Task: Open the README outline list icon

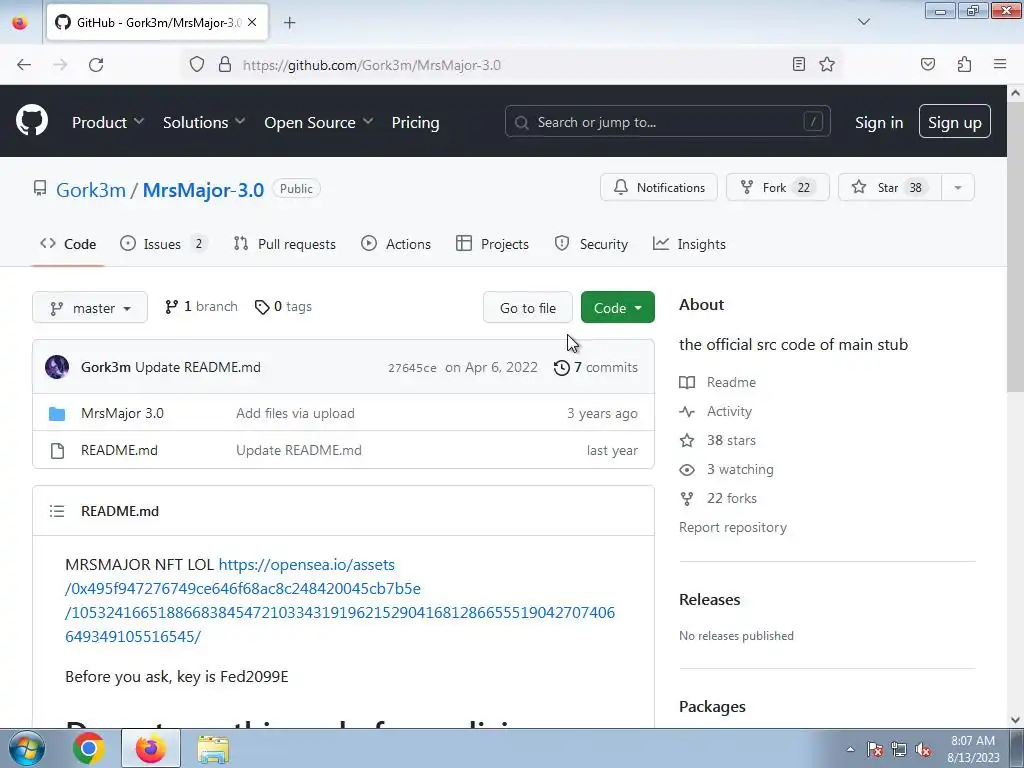Action: tap(57, 511)
